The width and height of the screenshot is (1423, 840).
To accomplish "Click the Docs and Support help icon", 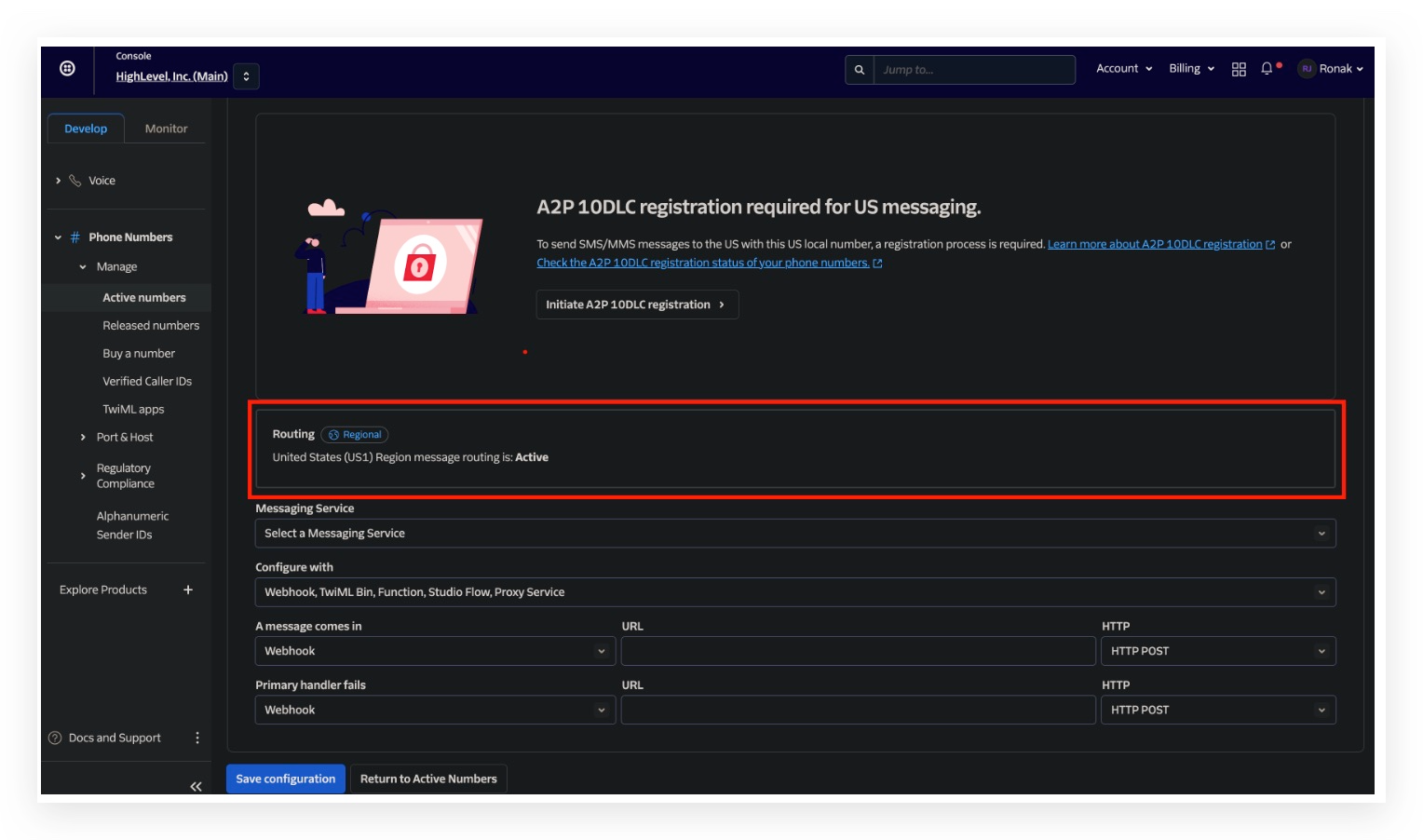I will coord(55,738).
